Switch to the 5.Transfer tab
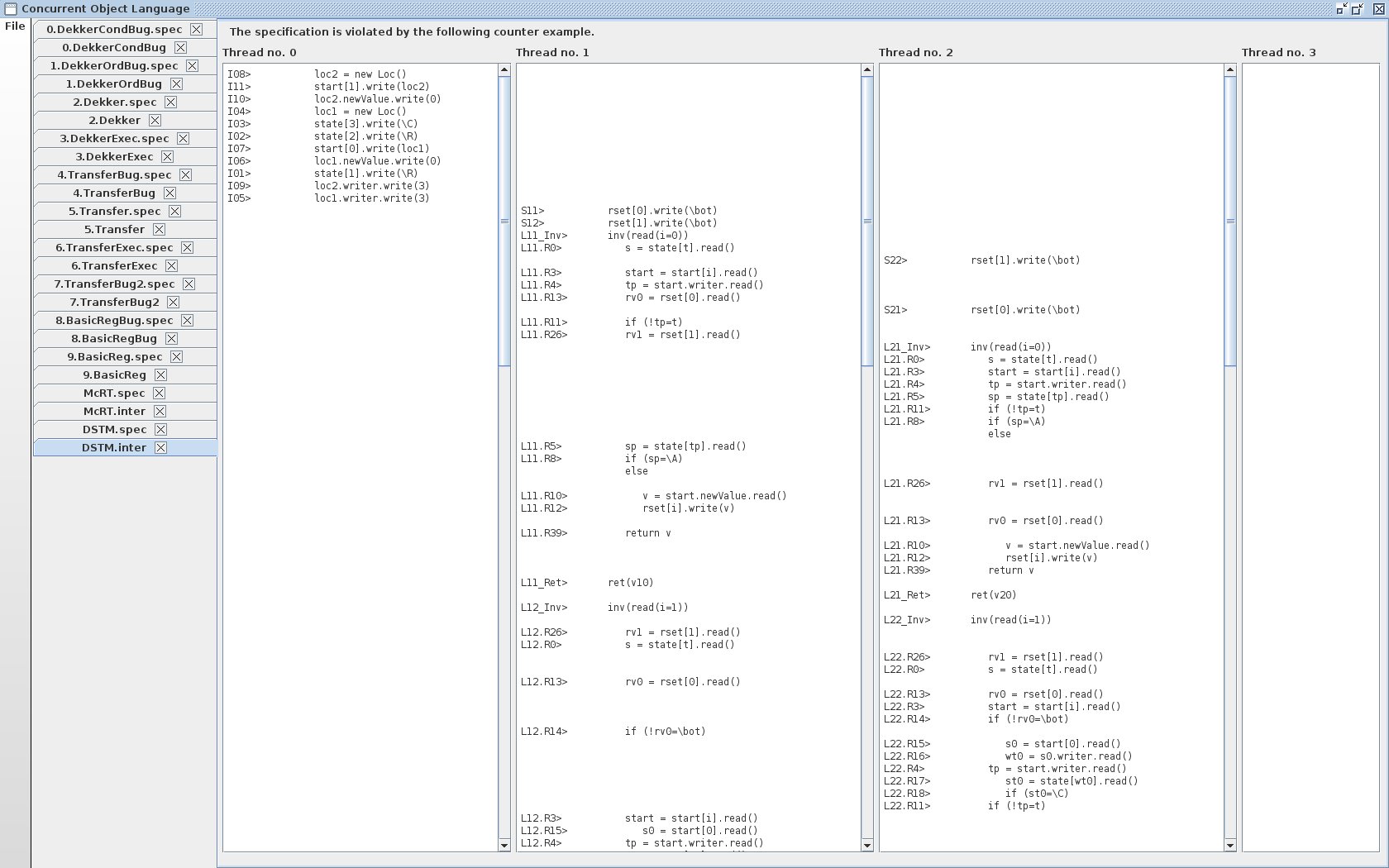This screenshot has height=868, width=1389. pyautogui.click(x=125, y=229)
